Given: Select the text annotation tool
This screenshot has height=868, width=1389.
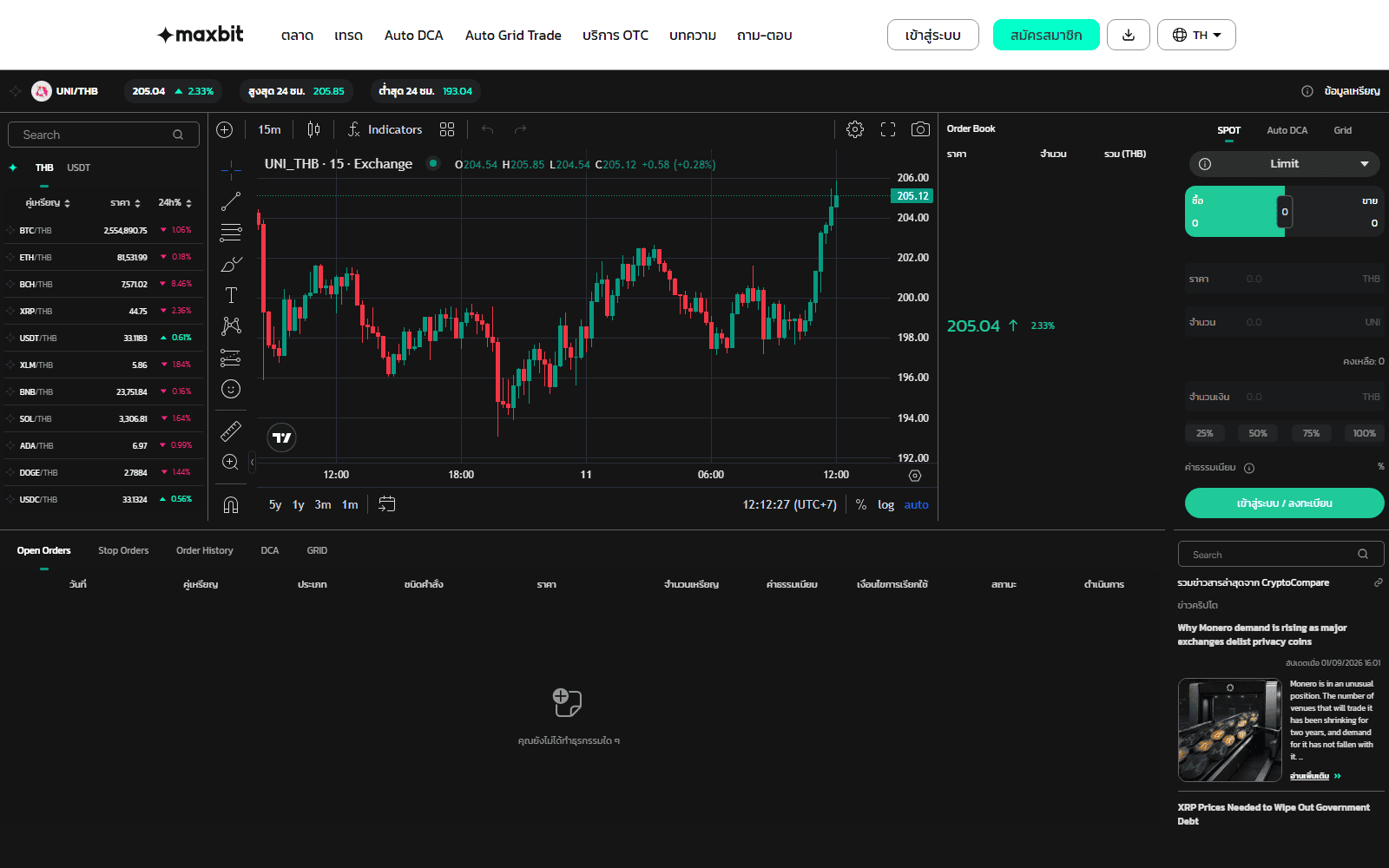Looking at the screenshot, I should pyautogui.click(x=231, y=295).
